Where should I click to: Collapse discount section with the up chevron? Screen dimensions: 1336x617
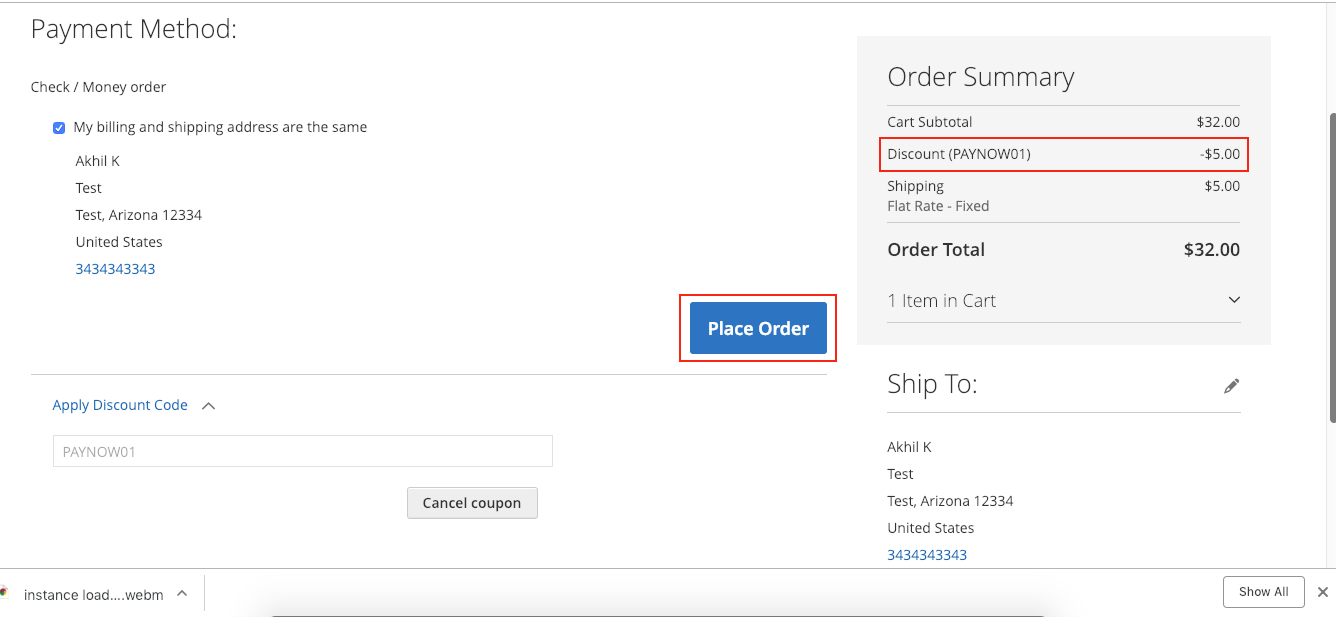tap(209, 406)
